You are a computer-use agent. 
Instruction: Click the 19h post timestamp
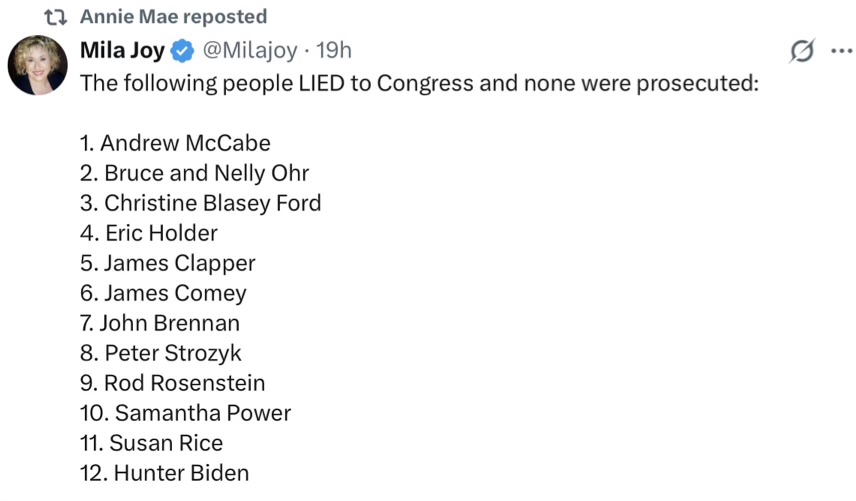click(x=333, y=50)
